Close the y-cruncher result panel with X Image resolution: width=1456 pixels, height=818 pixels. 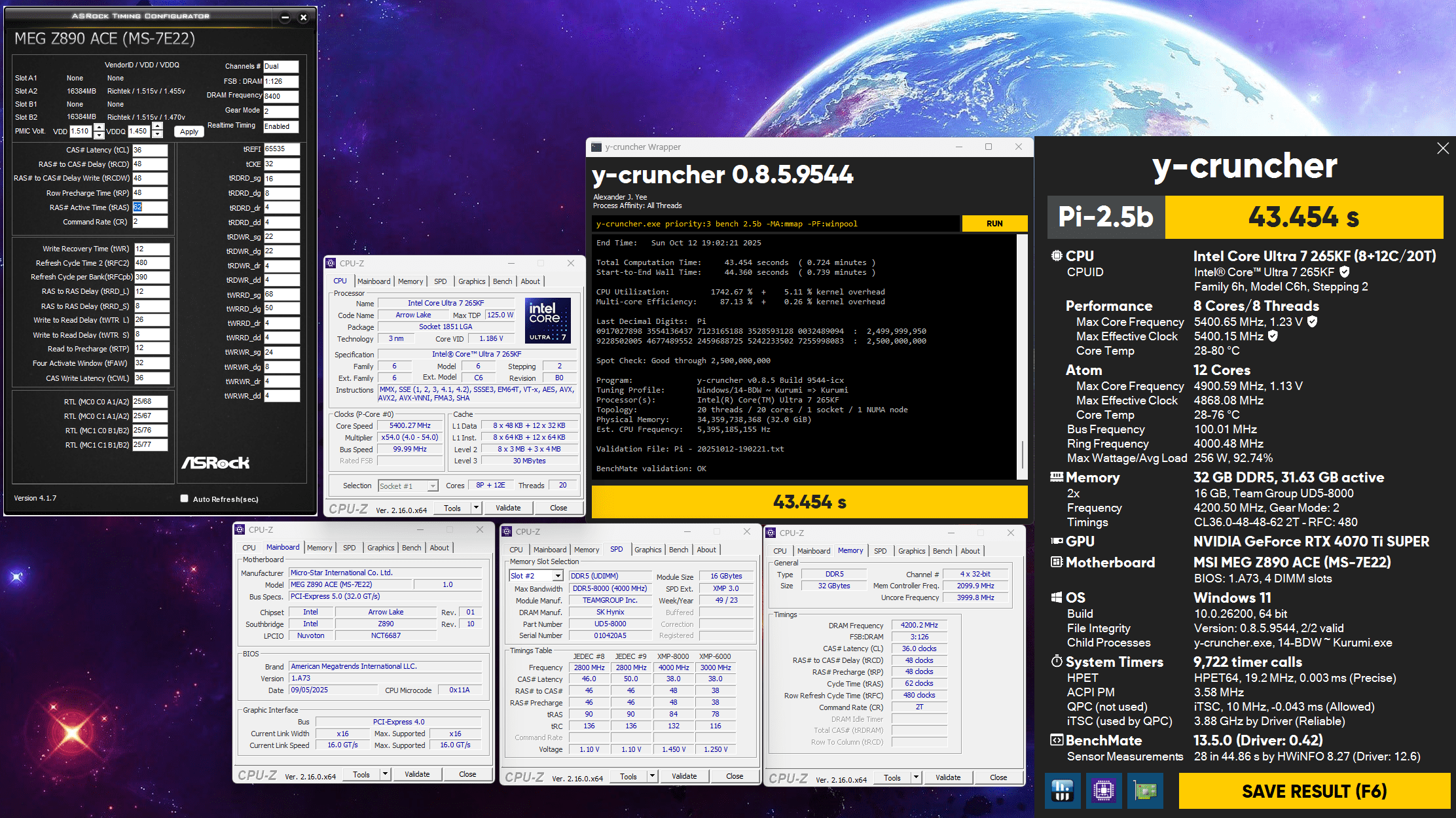point(1442,149)
